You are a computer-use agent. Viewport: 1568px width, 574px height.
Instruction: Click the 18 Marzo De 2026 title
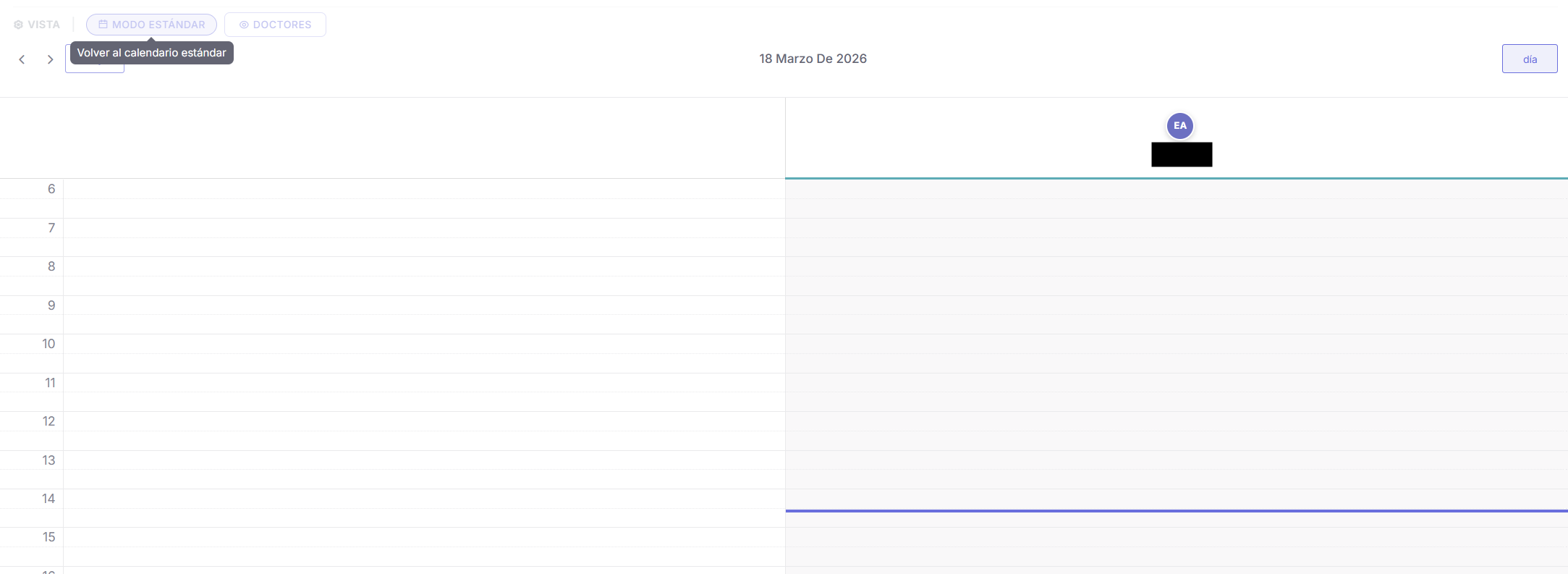(813, 59)
